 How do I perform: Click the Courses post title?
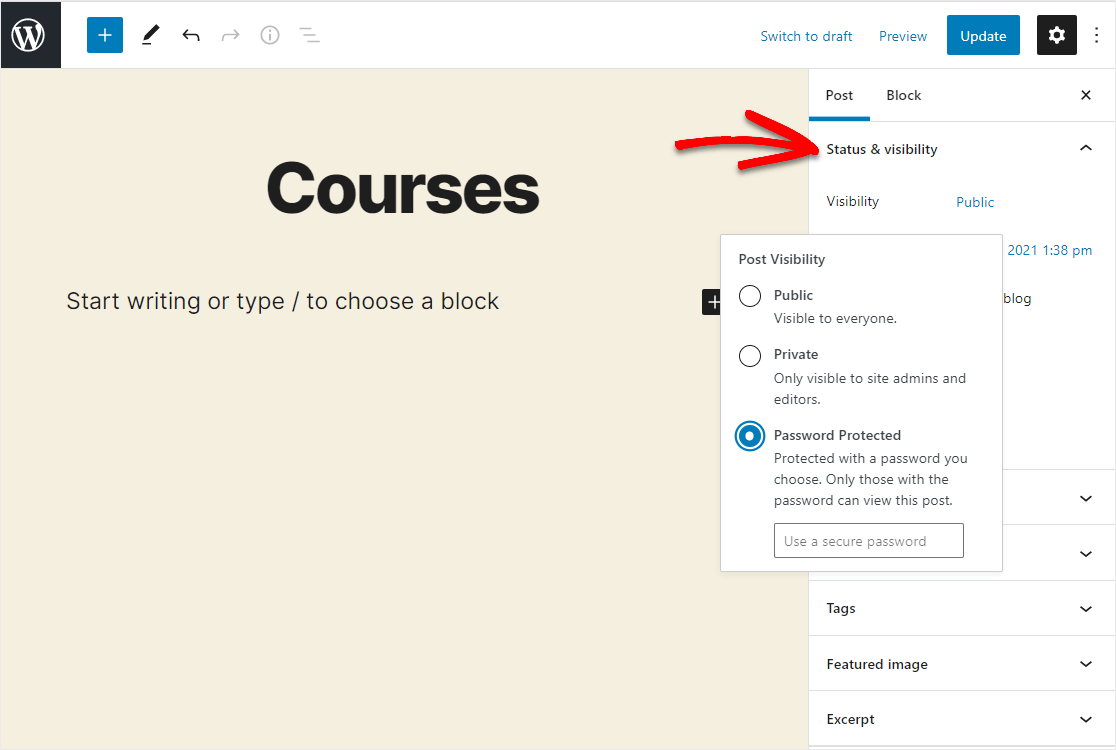(403, 188)
